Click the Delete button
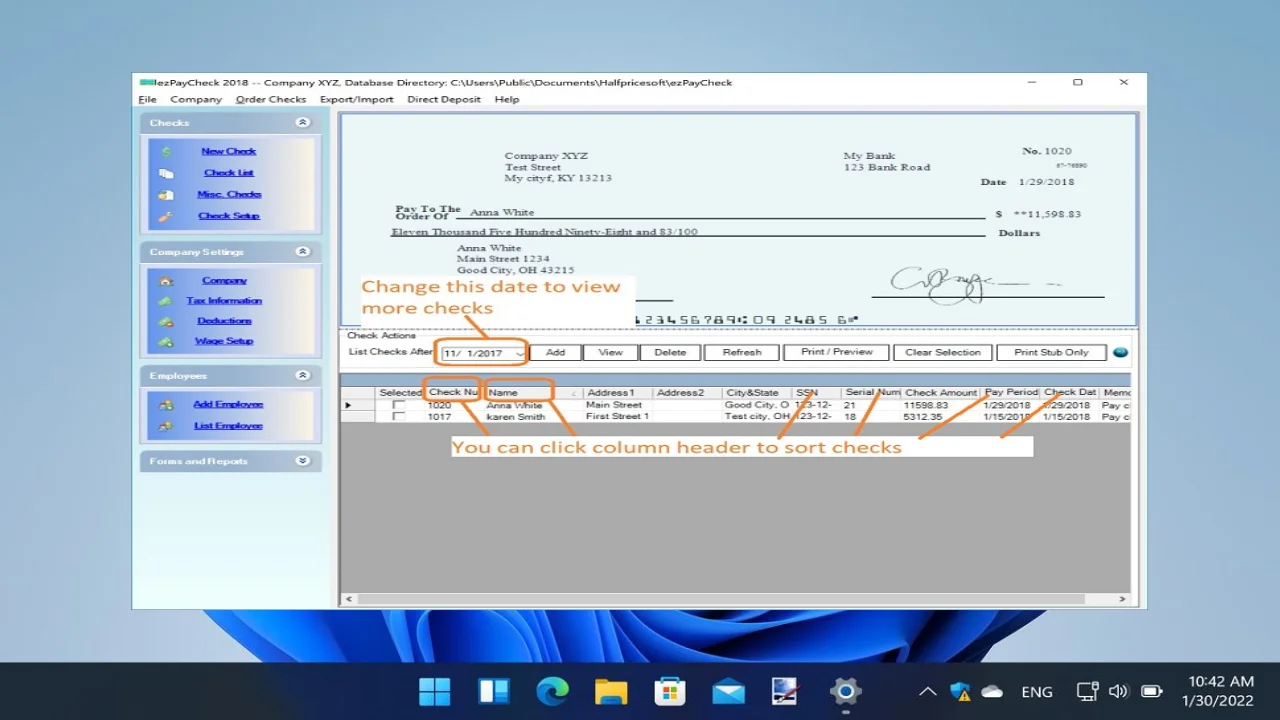This screenshot has height=720, width=1280. click(x=670, y=352)
